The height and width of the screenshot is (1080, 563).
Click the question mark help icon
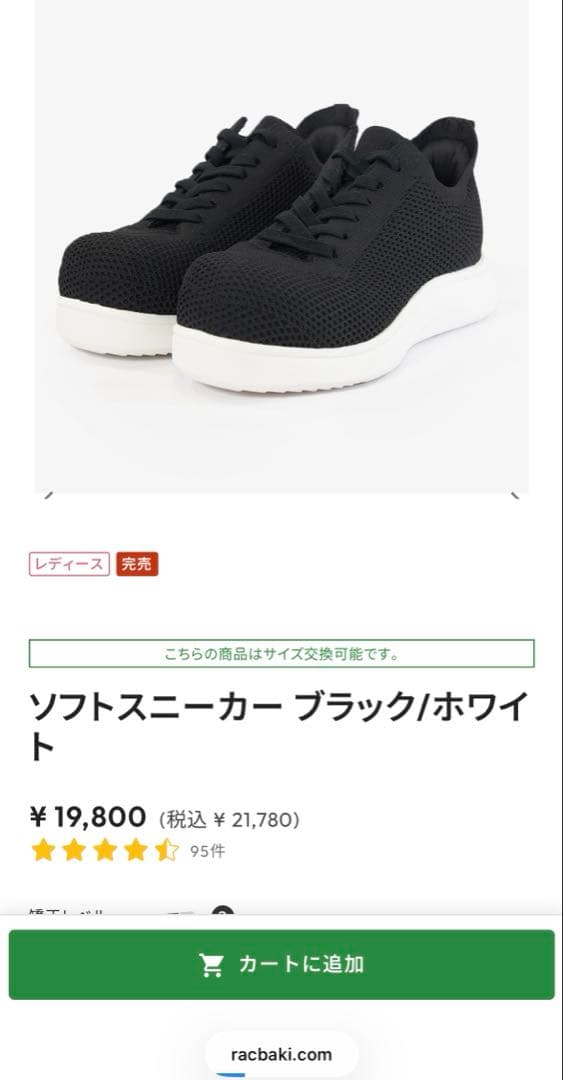(x=223, y=911)
